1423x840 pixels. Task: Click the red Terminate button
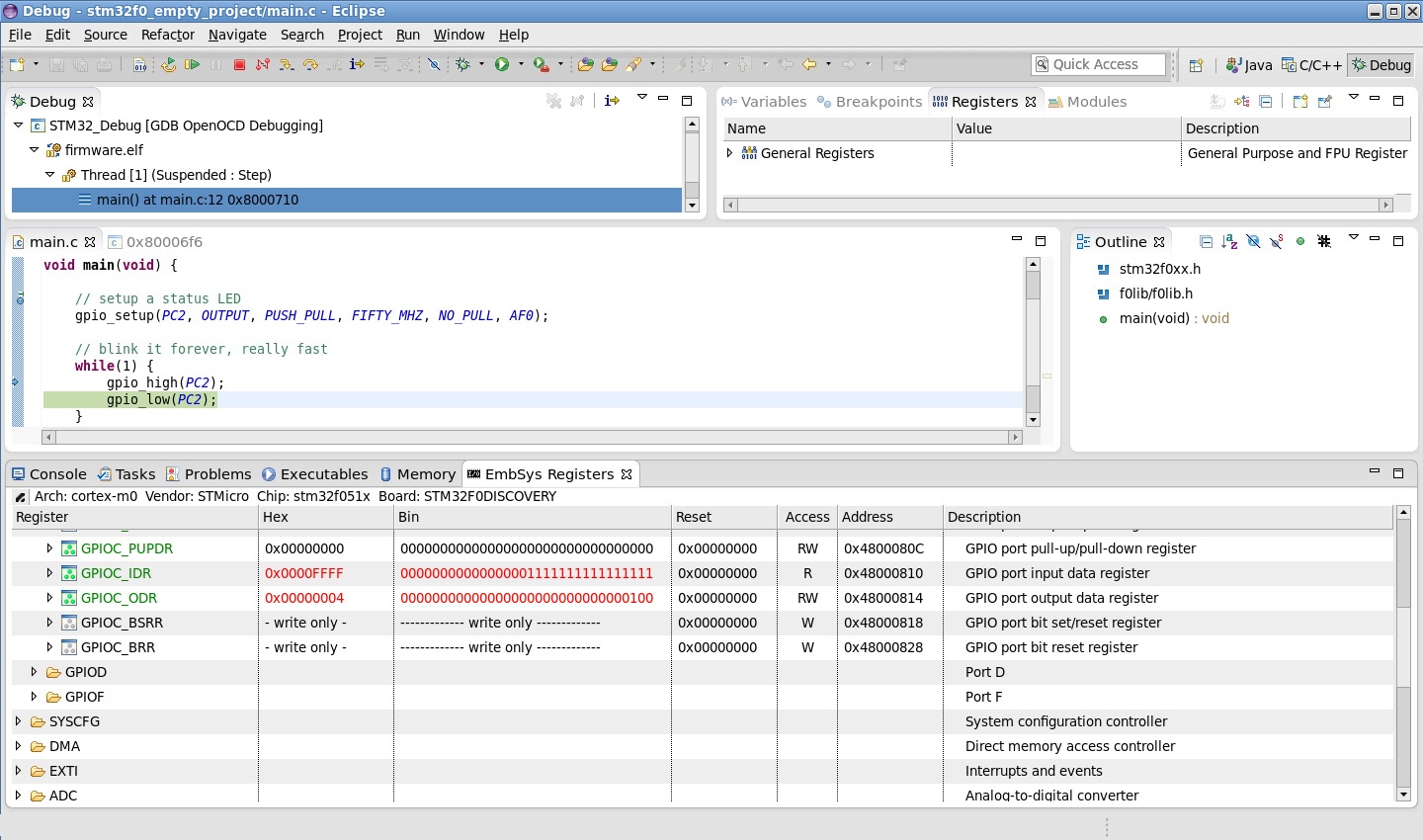[239, 64]
